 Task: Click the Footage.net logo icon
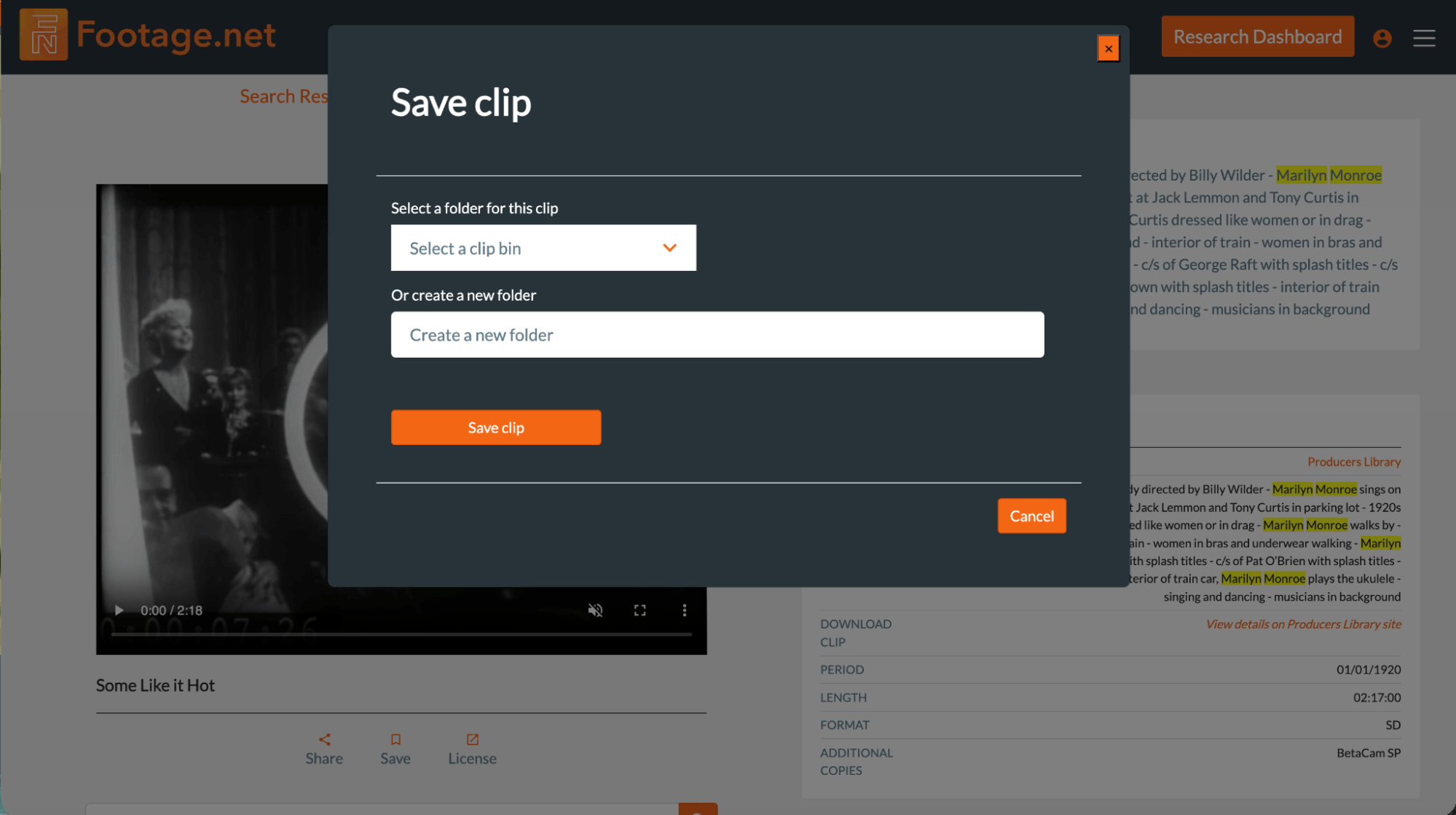[44, 34]
